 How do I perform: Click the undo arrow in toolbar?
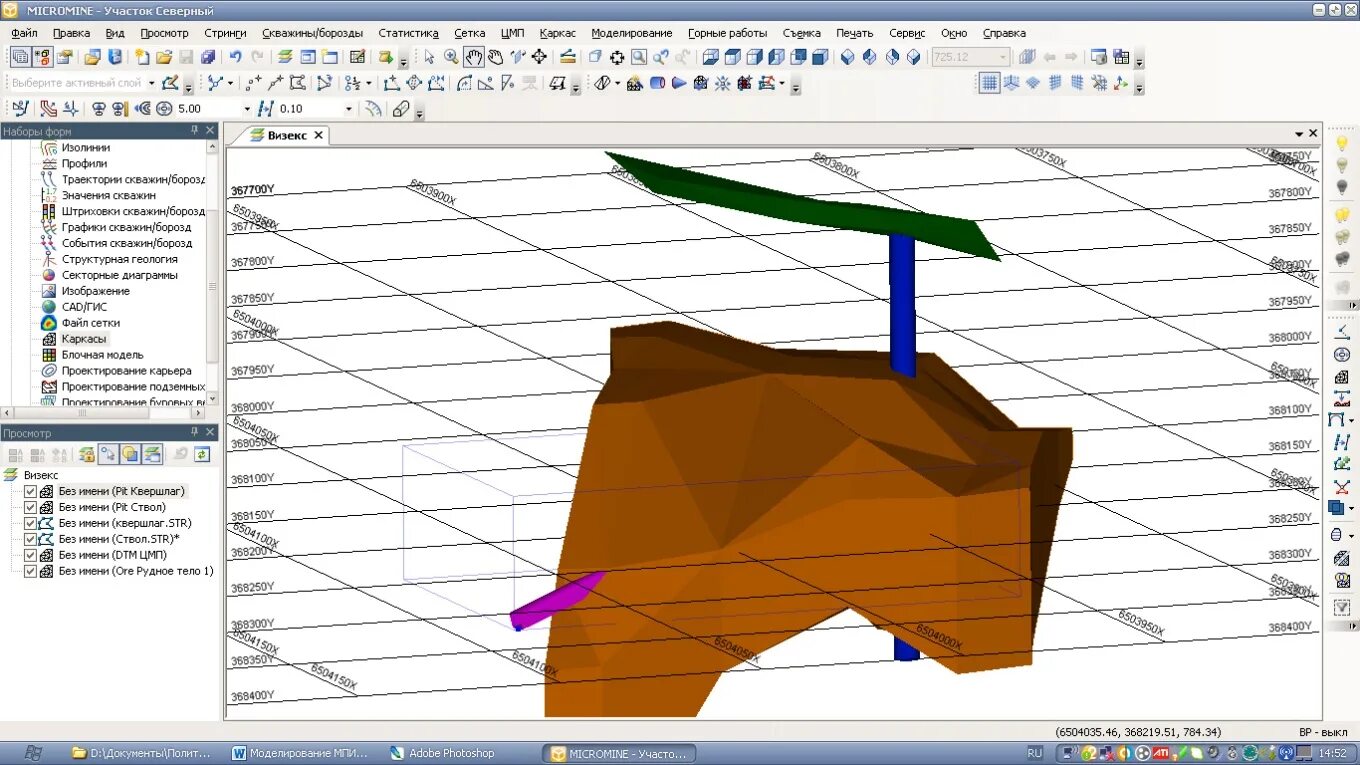(235, 57)
